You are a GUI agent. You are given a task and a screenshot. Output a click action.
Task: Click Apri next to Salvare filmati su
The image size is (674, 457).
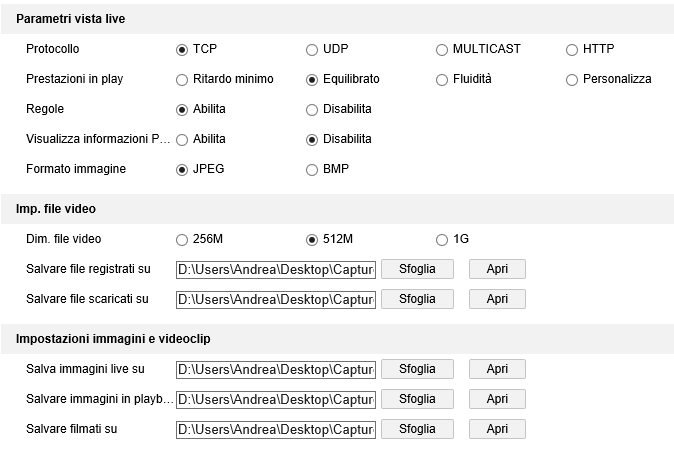pos(497,429)
